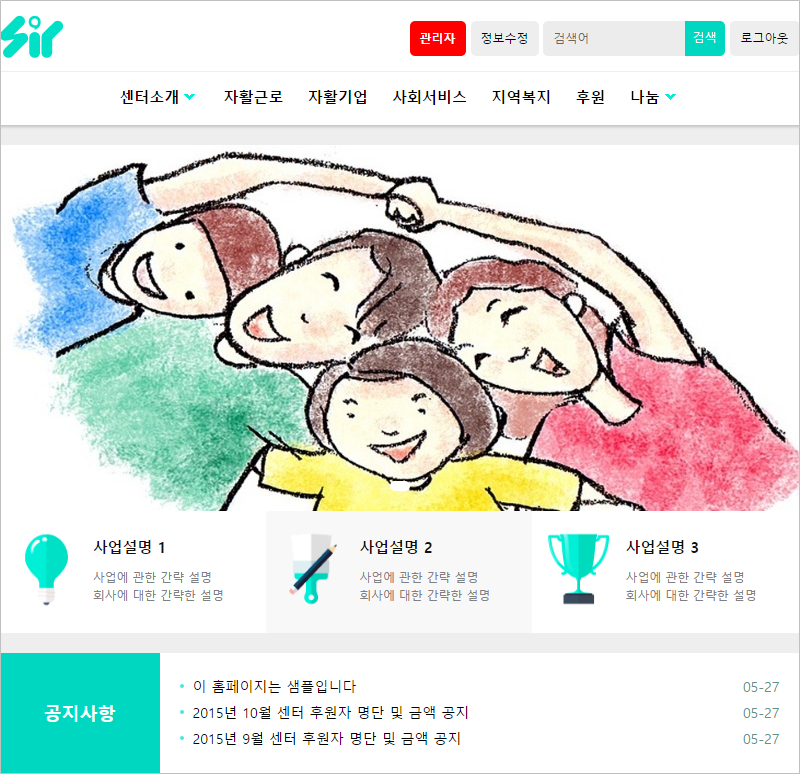Click the light bulb icon for 사업설명 1
800x774 pixels.
pos(46,569)
